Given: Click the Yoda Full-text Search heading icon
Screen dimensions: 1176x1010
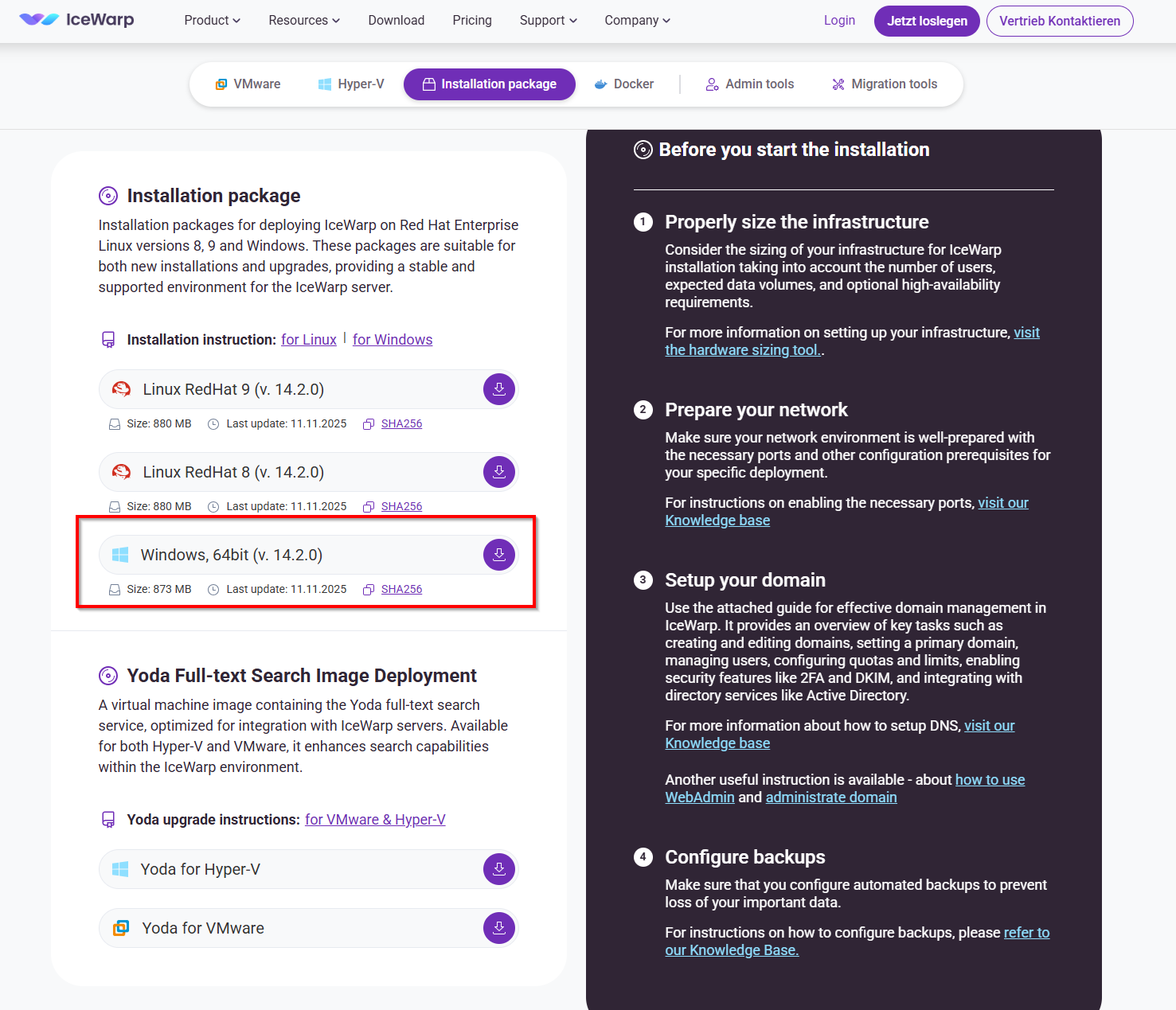Looking at the screenshot, I should click(x=108, y=676).
